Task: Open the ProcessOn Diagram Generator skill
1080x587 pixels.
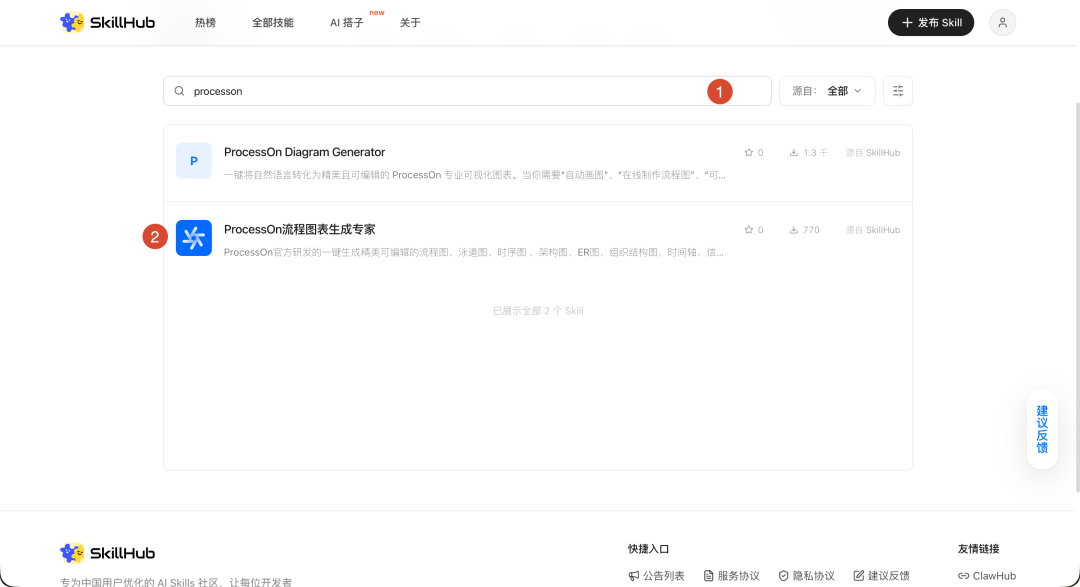Action: [x=304, y=152]
